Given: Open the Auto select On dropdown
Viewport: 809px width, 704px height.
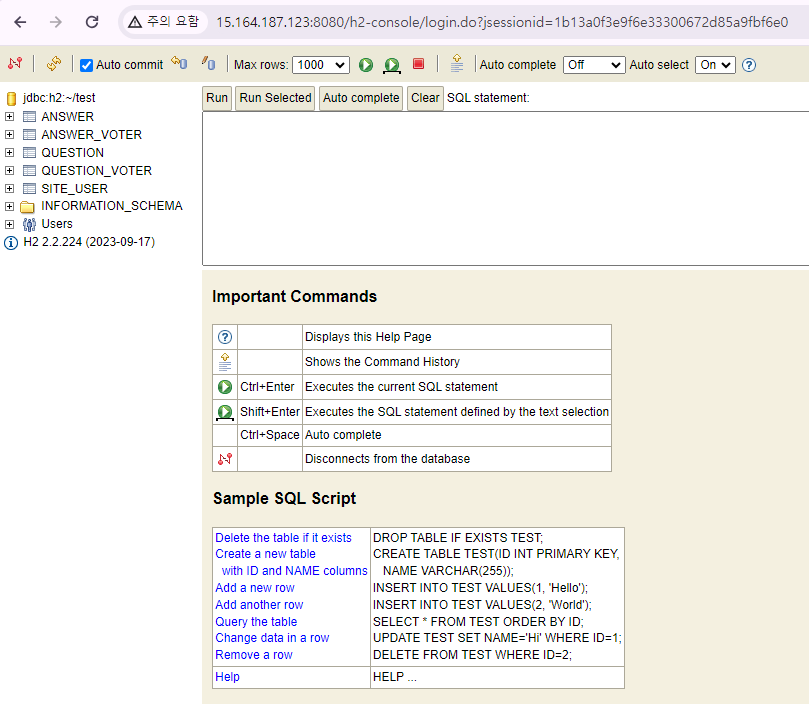Looking at the screenshot, I should tap(715, 65).
